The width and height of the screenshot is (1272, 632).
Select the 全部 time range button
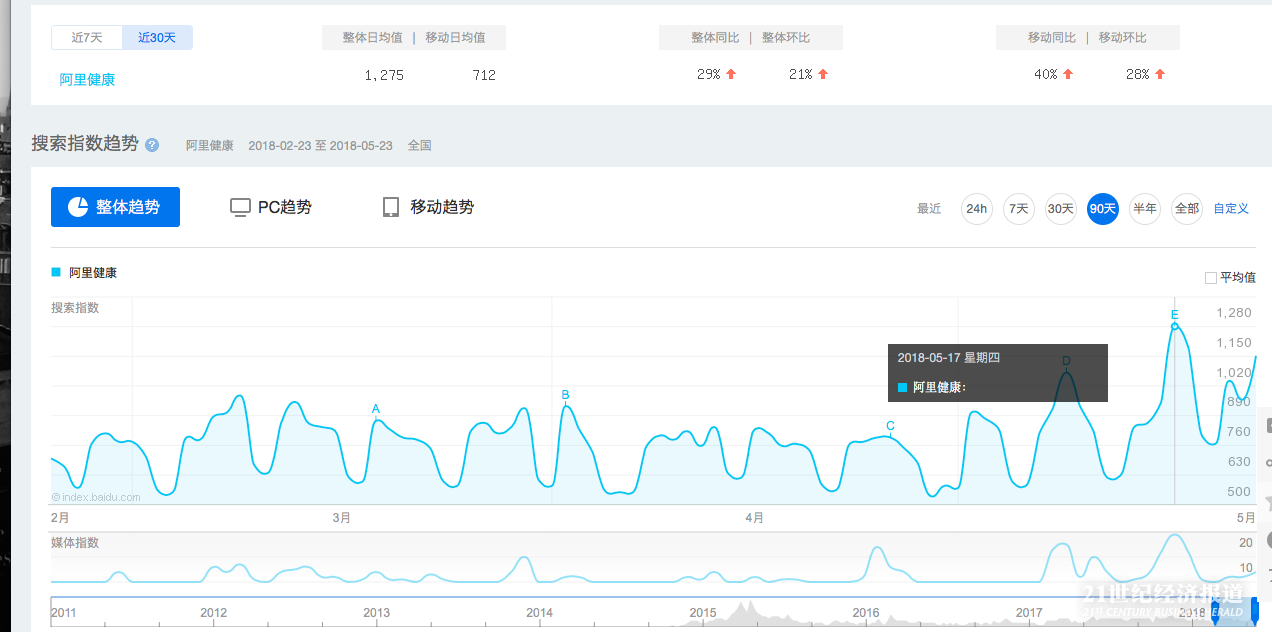1186,208
